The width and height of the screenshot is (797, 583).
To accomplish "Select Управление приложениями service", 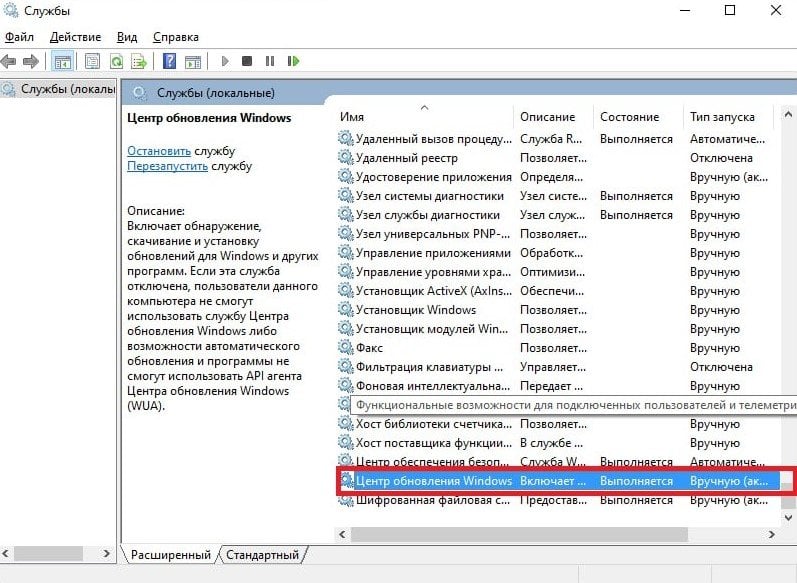I will point(557,253).
